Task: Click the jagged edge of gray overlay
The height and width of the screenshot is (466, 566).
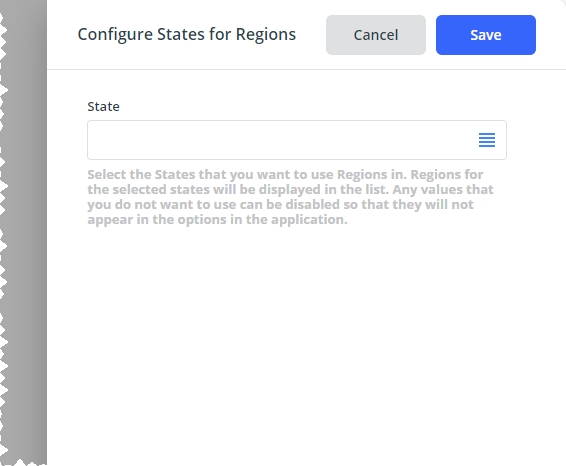Action: click(x=4, y=231)
